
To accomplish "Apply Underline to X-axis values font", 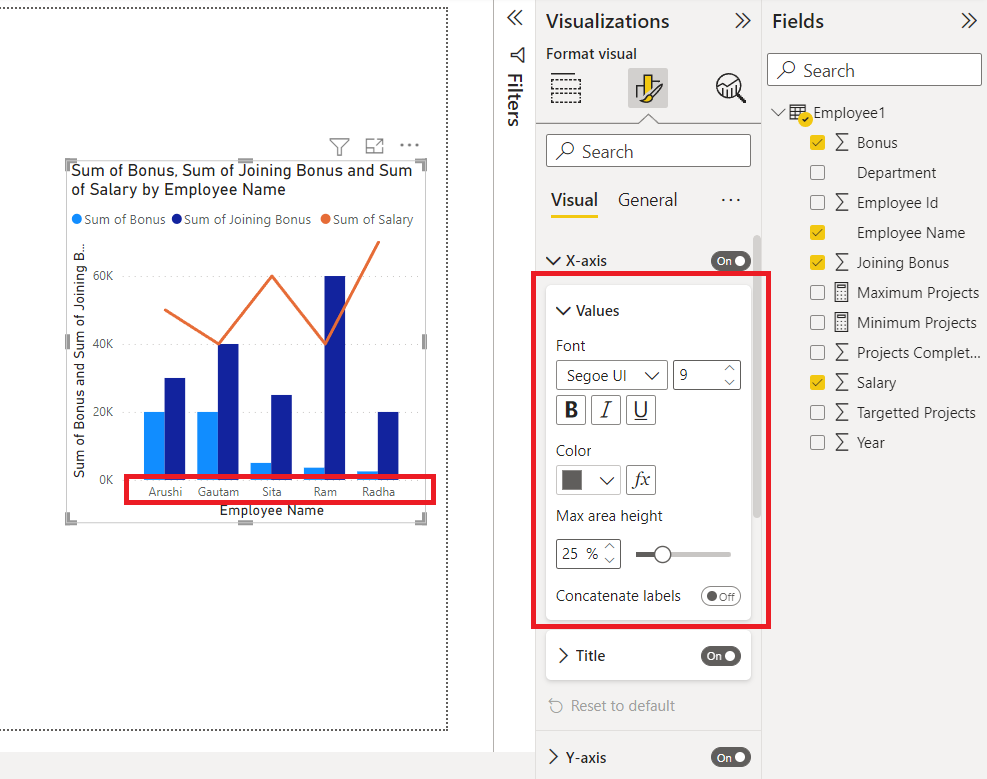I will tap(641, 410).
